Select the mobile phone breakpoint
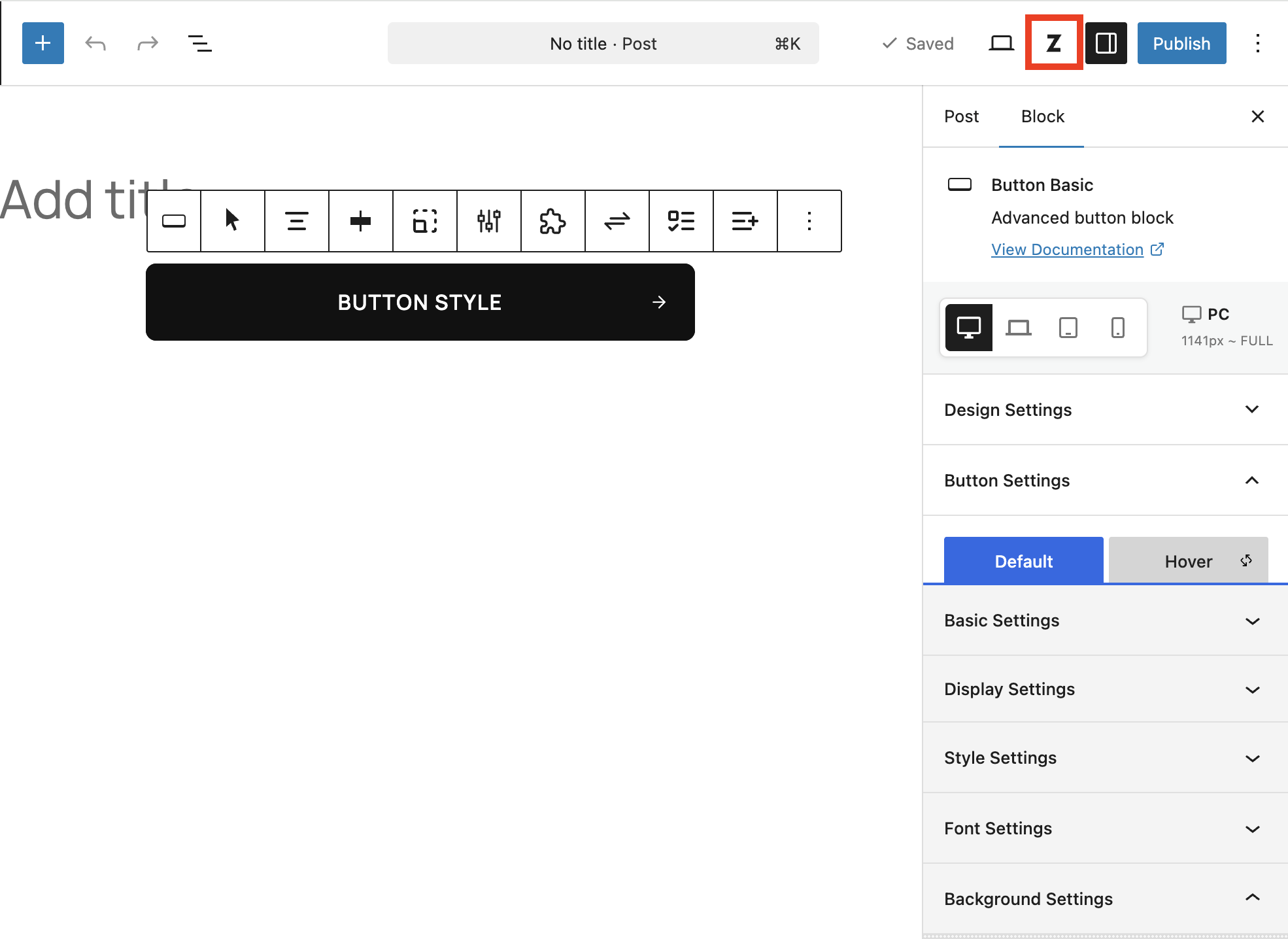 click(x=1117, y=327)
